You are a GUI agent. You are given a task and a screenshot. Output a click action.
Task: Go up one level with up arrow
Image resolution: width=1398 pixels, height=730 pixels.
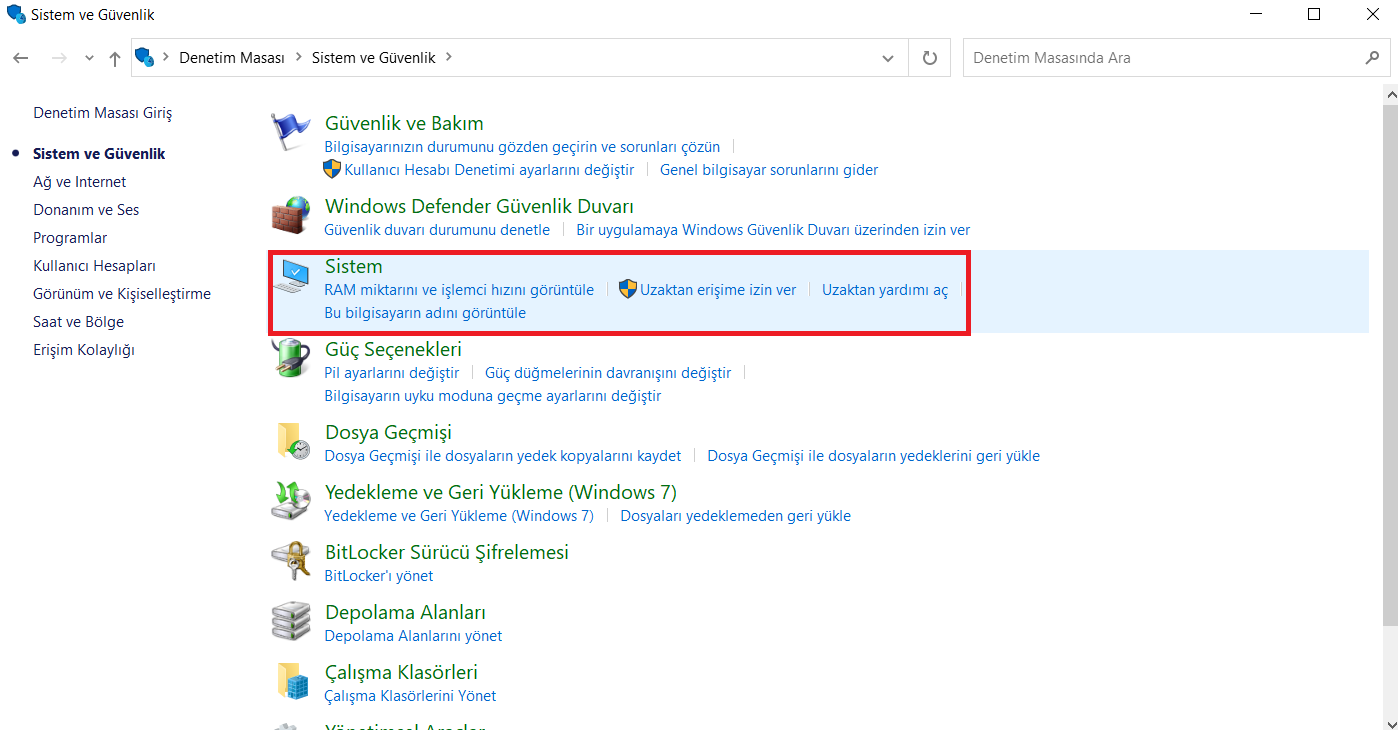[x=114, y=58]
